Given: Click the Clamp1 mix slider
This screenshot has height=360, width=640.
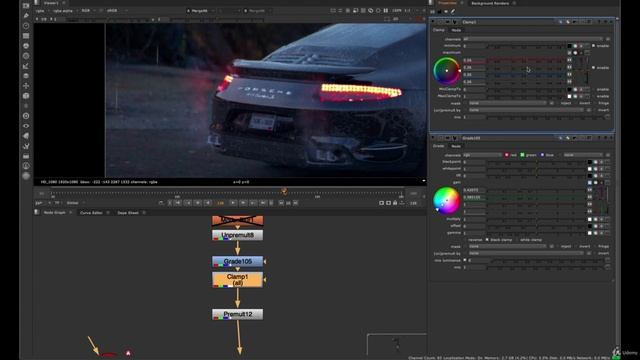Looking at the screenshot, I should click(x=547, y=117).
